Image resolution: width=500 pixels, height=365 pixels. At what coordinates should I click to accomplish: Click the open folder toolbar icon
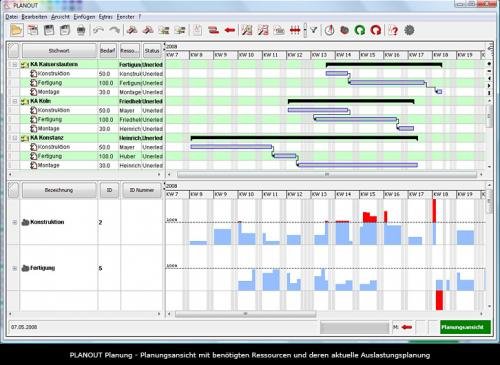(x=16, y=30)
